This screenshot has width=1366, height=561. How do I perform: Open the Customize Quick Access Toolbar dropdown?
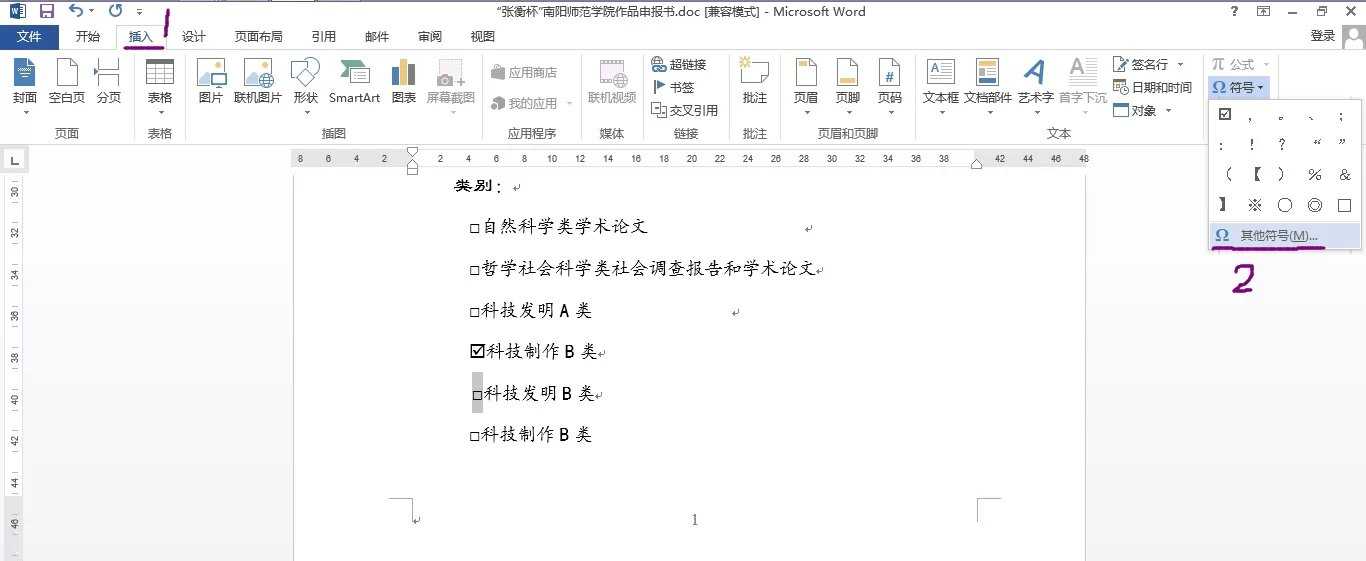coord(139,12)
